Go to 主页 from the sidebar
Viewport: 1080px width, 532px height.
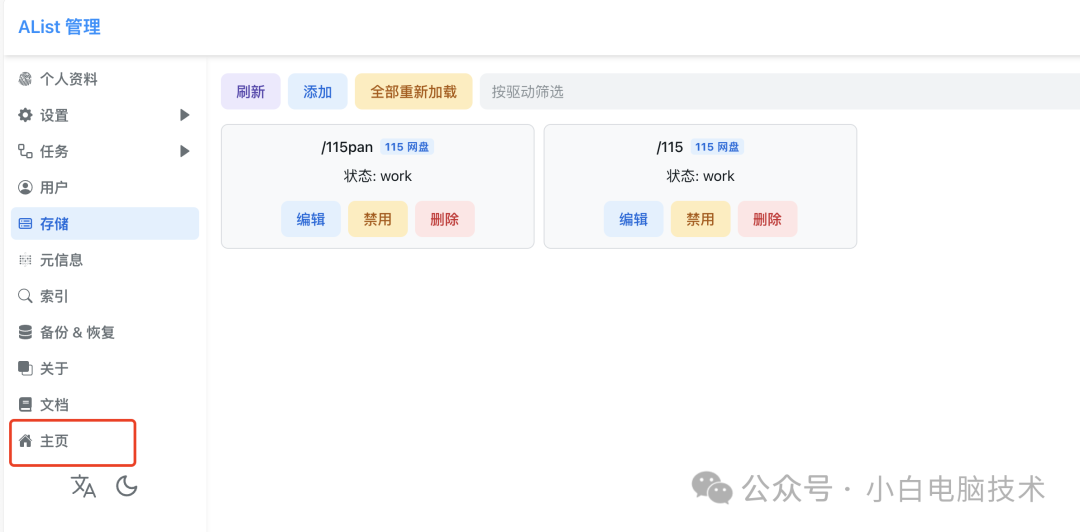[x=105, y=440]
